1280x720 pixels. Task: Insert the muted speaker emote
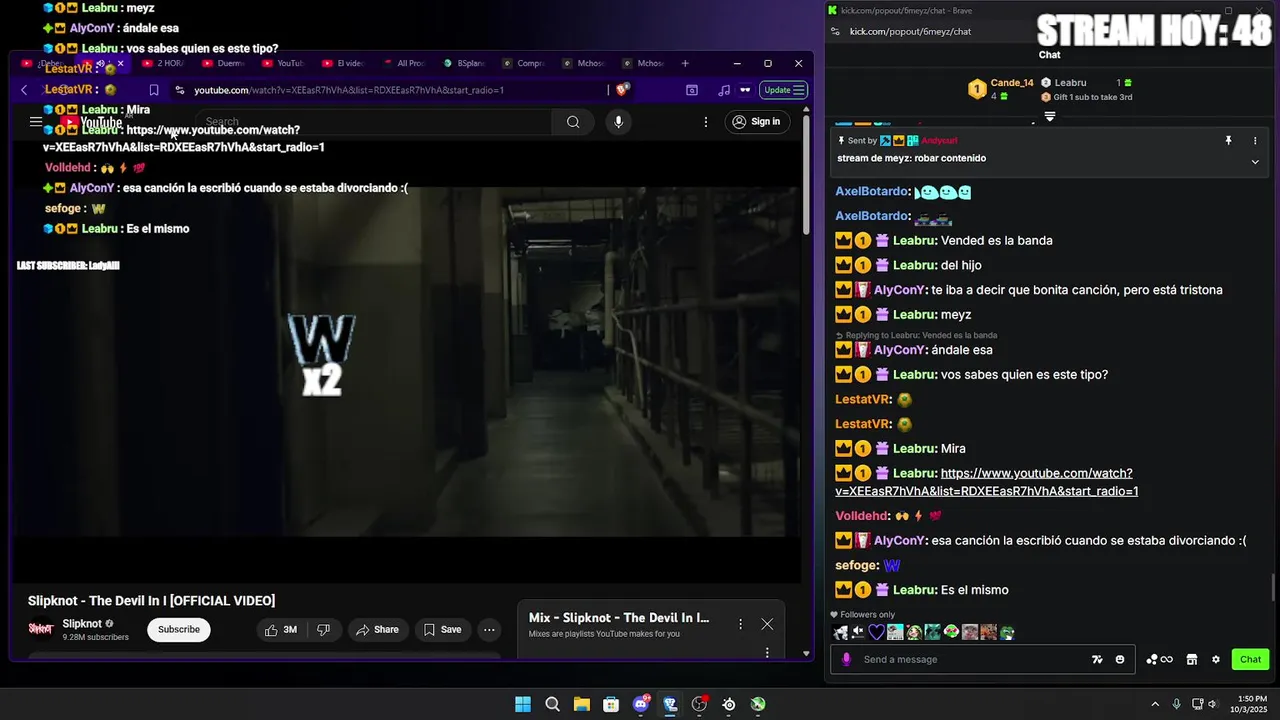[x=859, y=632]
